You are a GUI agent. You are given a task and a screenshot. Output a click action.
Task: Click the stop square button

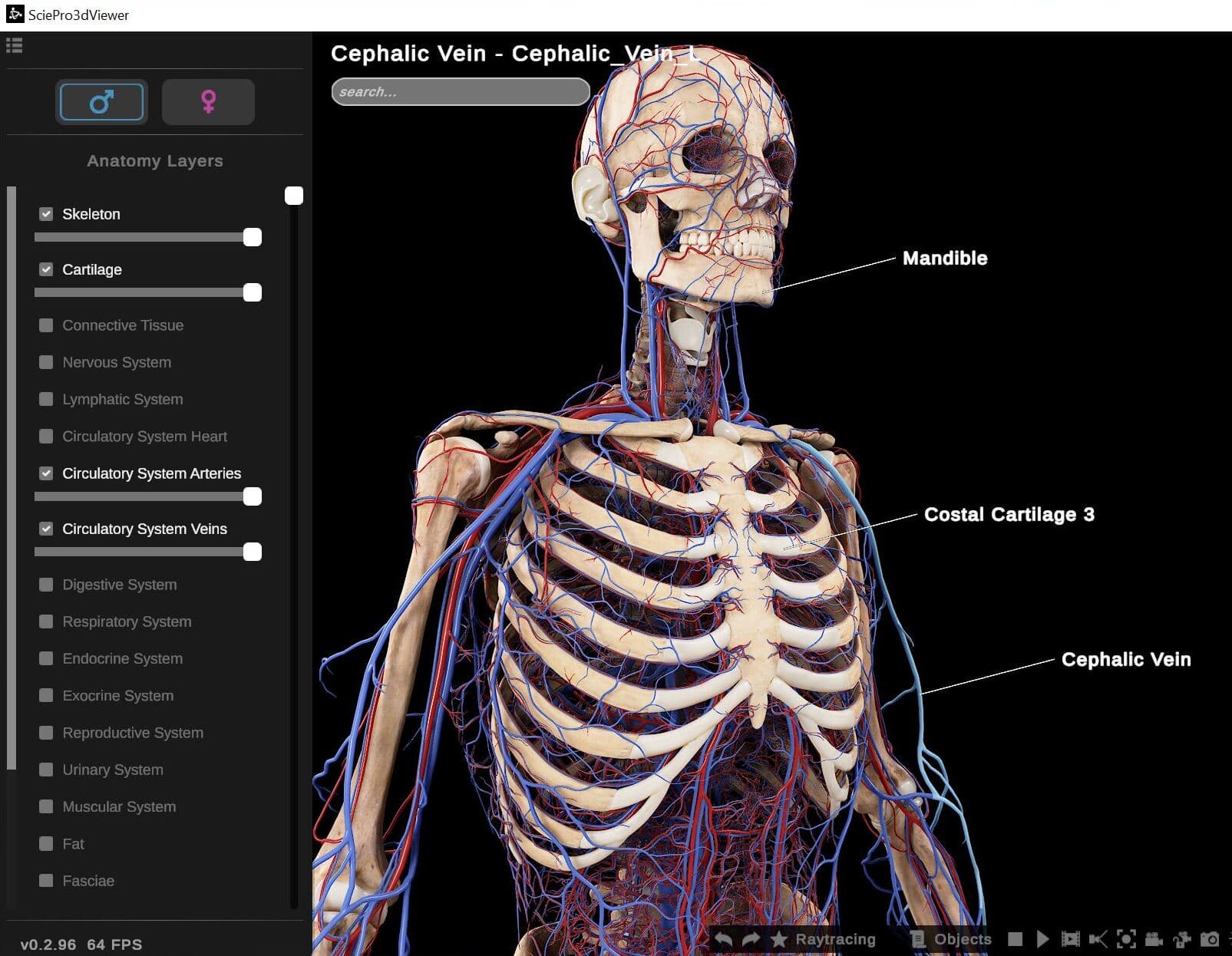1015,939
